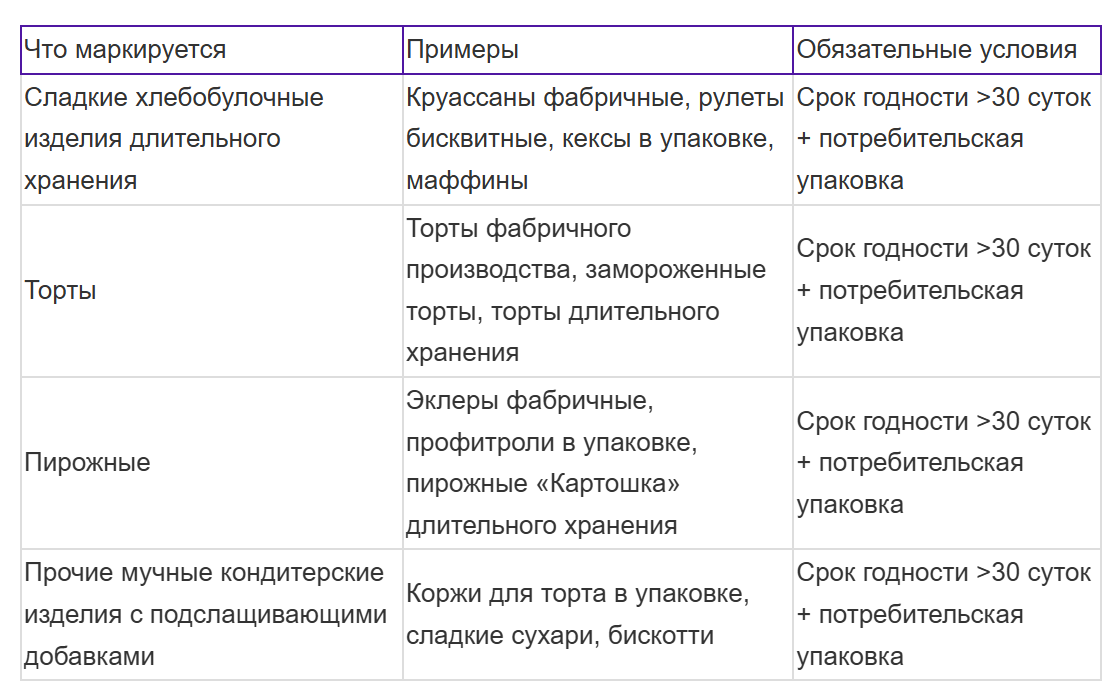Click the conditions cell in the Торты row
Viewport: 1111px width, 700px height.
pos(947,291)
